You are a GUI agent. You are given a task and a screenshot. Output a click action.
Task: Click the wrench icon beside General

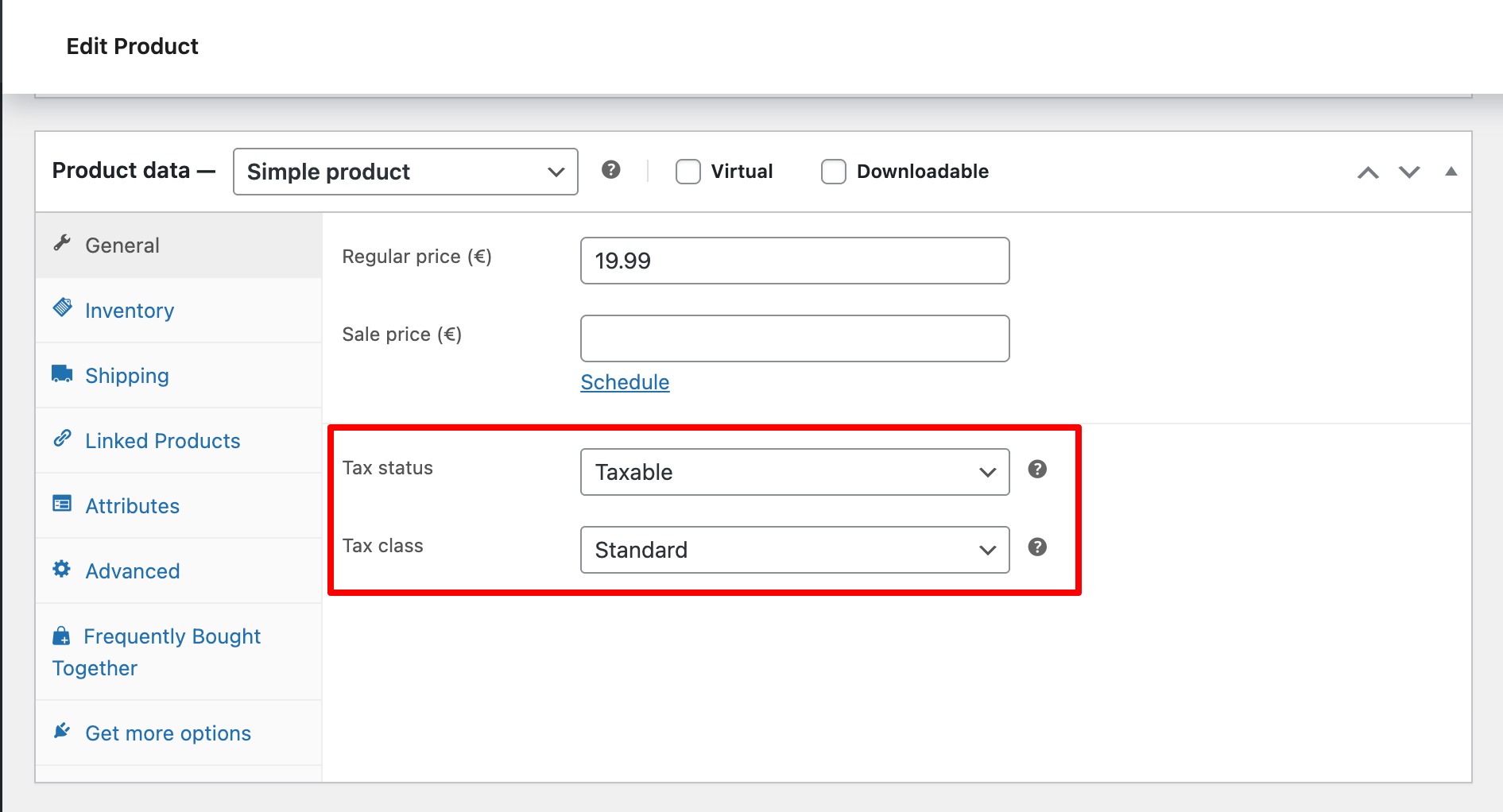pyautogui.click(x=62, y=243)
